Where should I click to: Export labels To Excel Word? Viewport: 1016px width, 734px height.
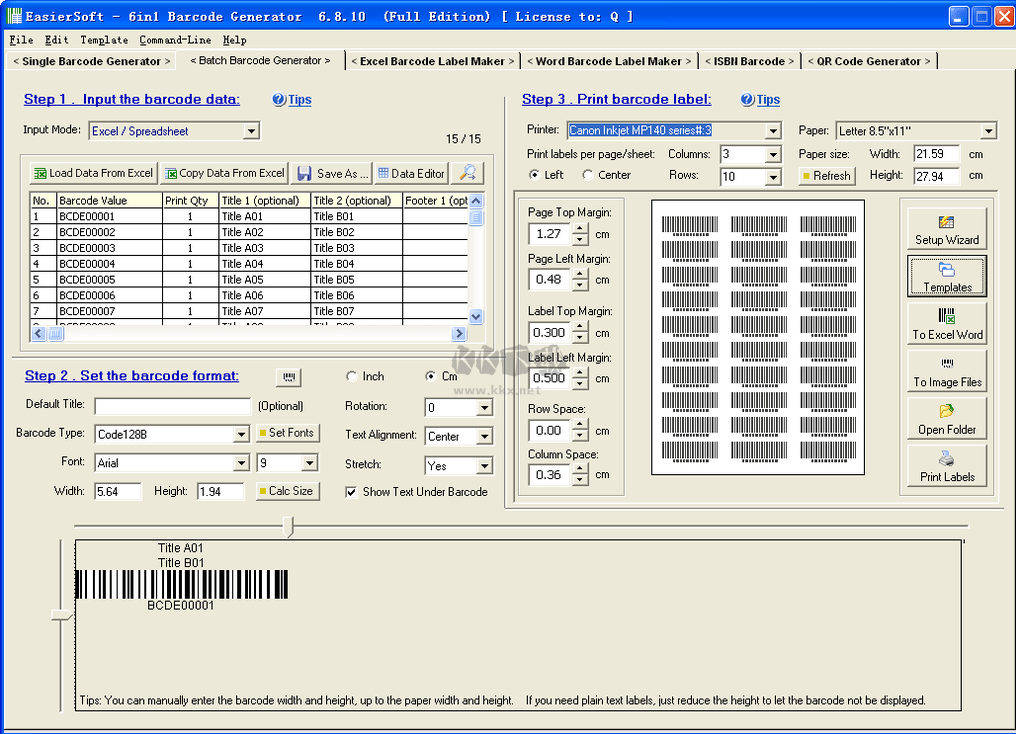(946, 324)
